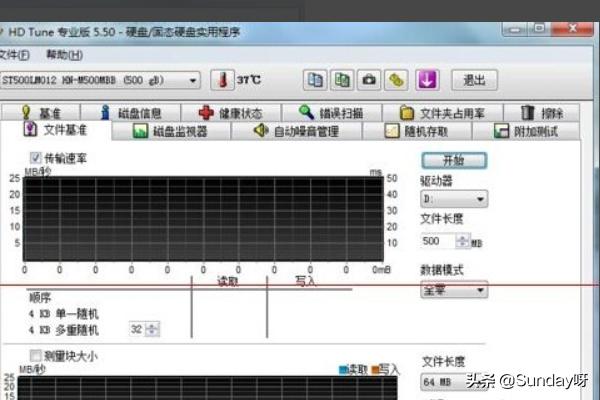Switch to the 磁盘信息 tab

tap(131, 113)
